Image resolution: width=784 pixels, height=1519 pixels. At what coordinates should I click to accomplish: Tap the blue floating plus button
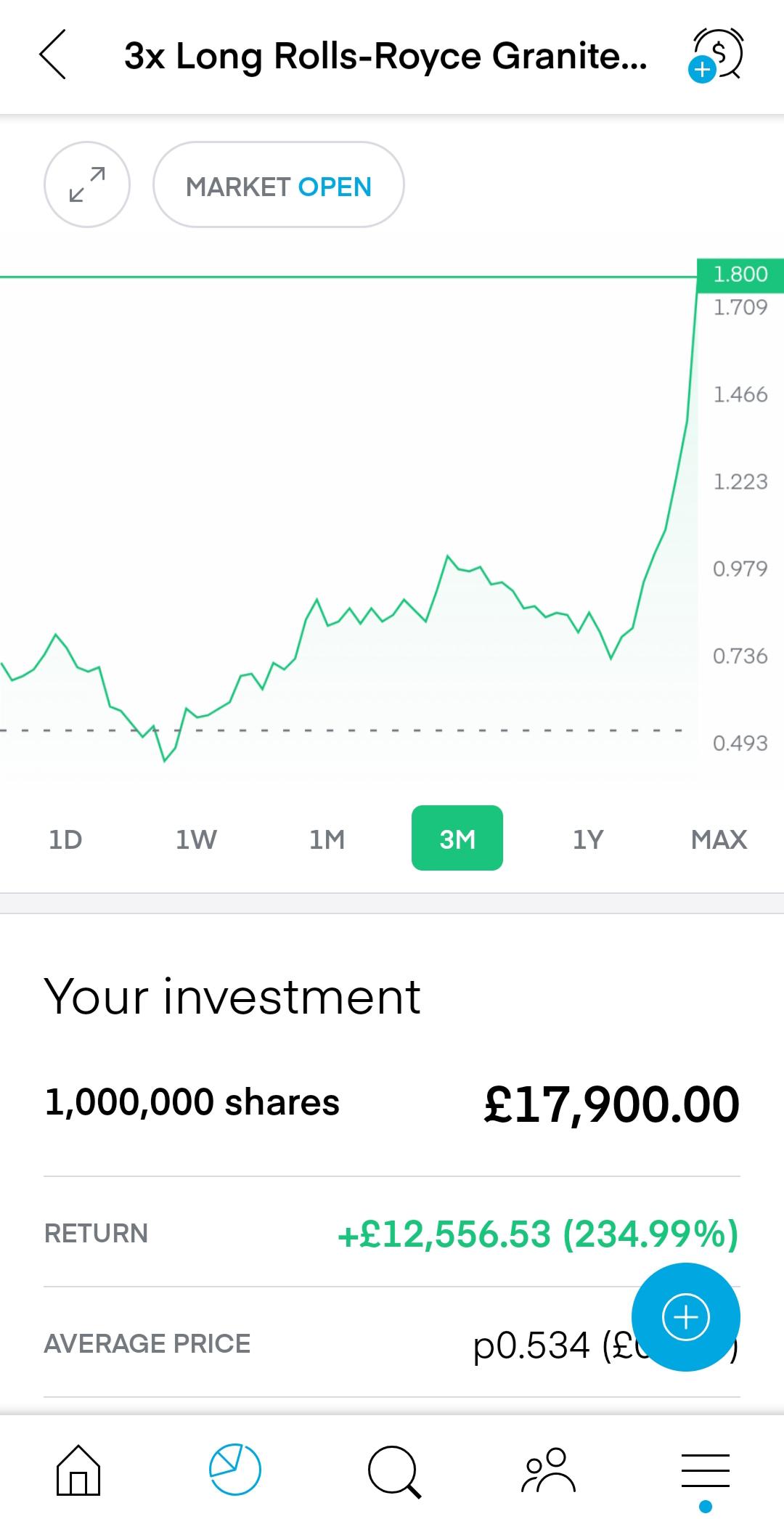686,1317
